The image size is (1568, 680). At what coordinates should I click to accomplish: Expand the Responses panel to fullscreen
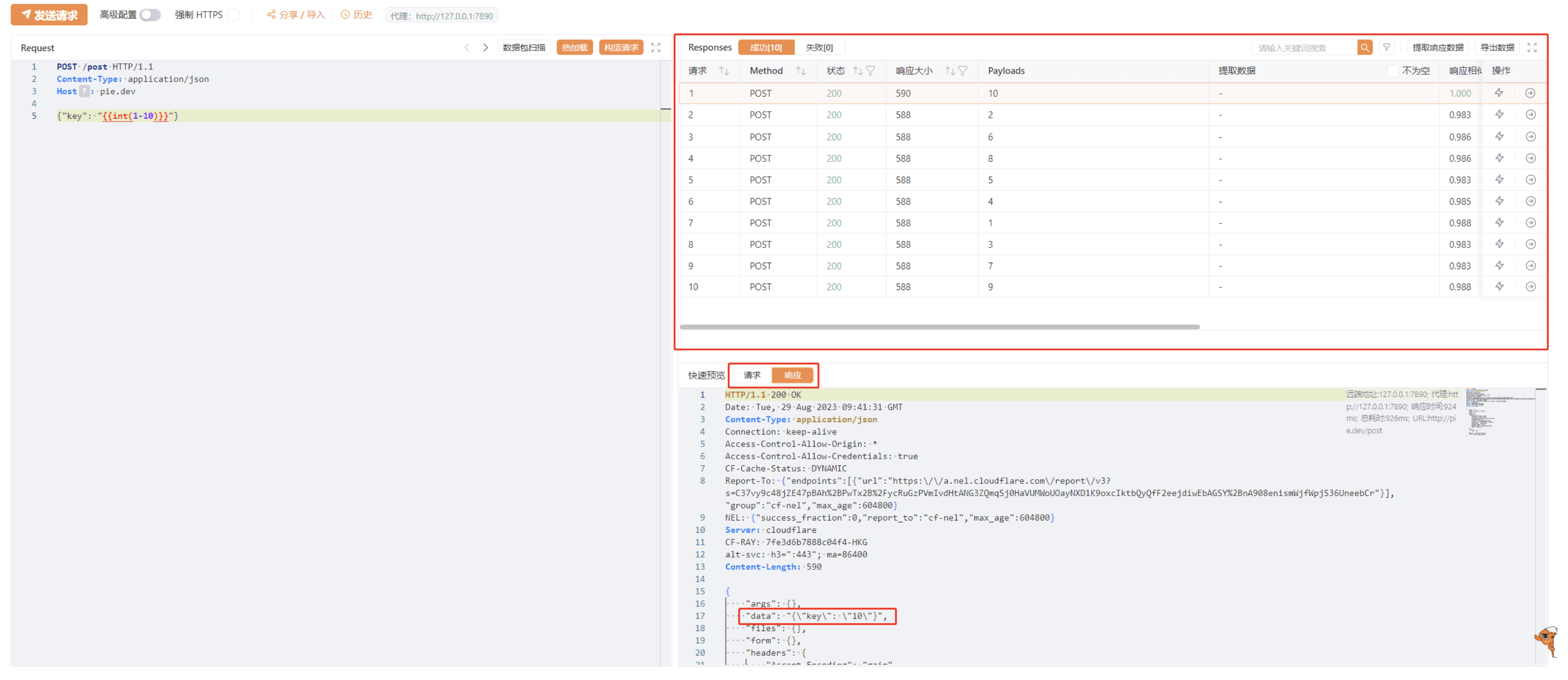pyautogui.click(x=1531, y=47)
